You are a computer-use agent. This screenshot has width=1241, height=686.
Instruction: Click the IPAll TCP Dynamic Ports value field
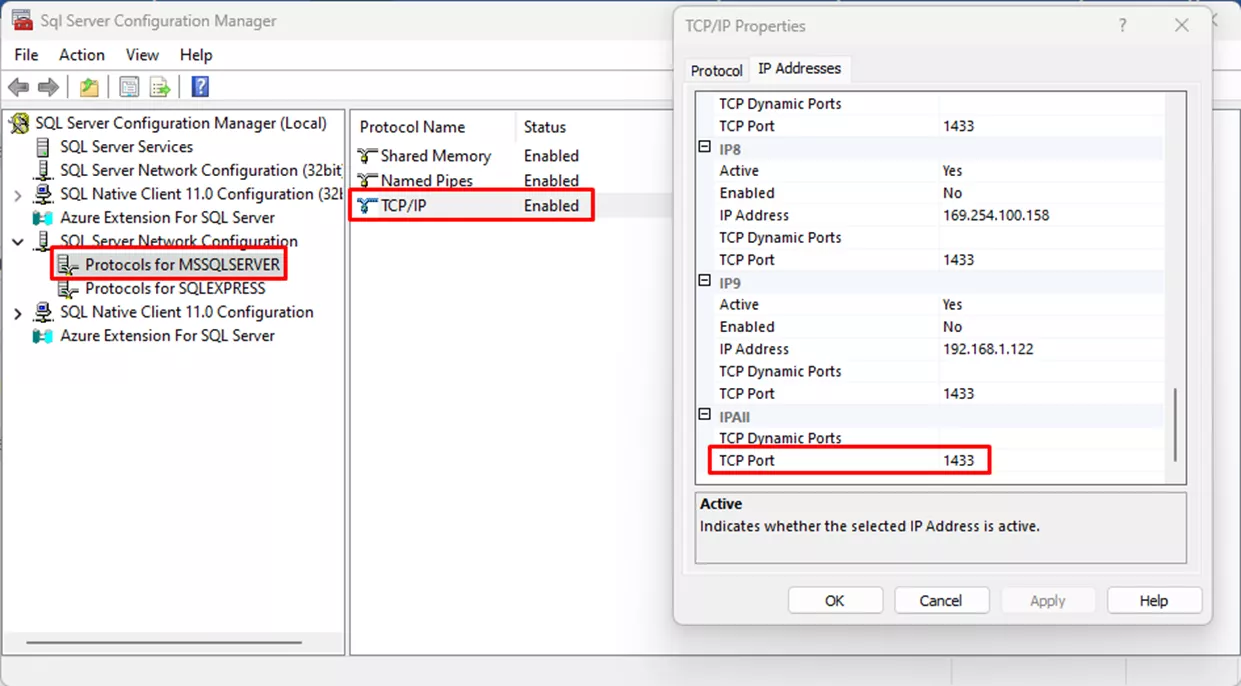tap(1052, 438)
